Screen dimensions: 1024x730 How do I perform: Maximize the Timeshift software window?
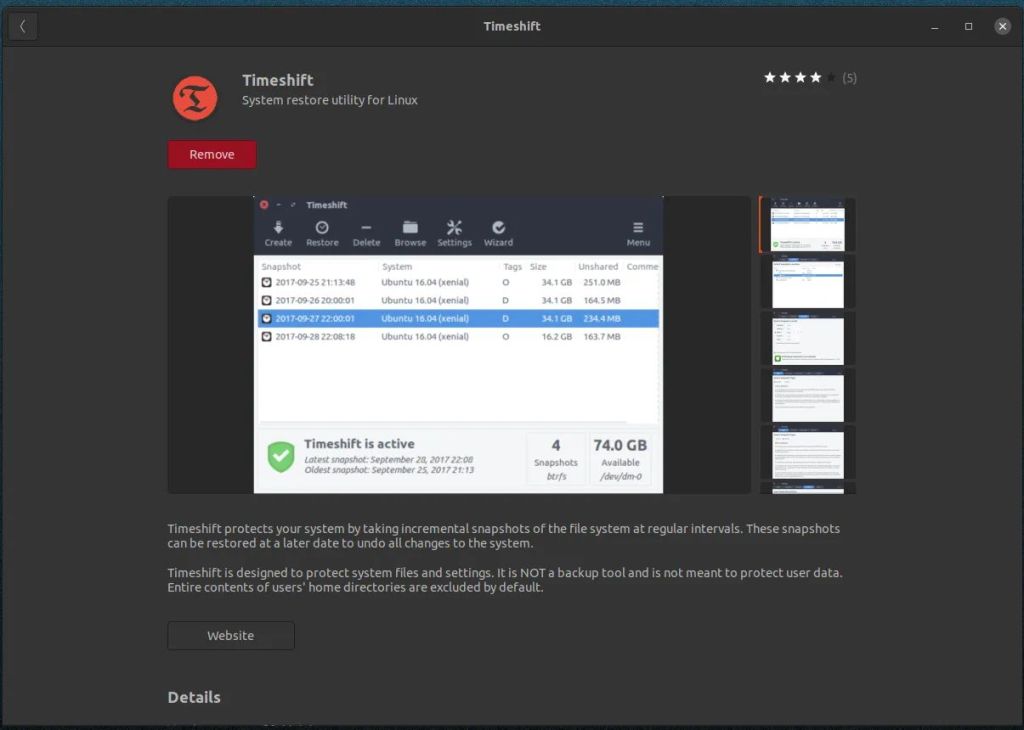tap(968, 26)
